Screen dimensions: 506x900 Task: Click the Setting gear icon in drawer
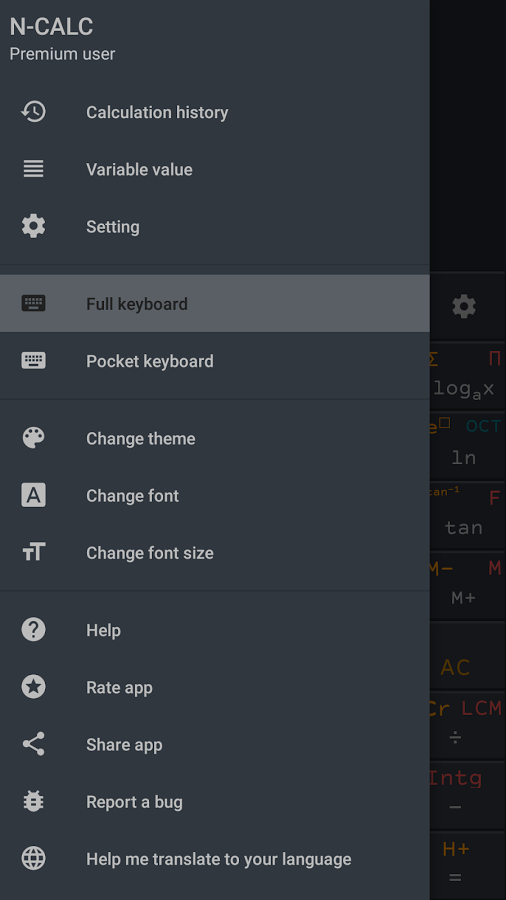33,226
